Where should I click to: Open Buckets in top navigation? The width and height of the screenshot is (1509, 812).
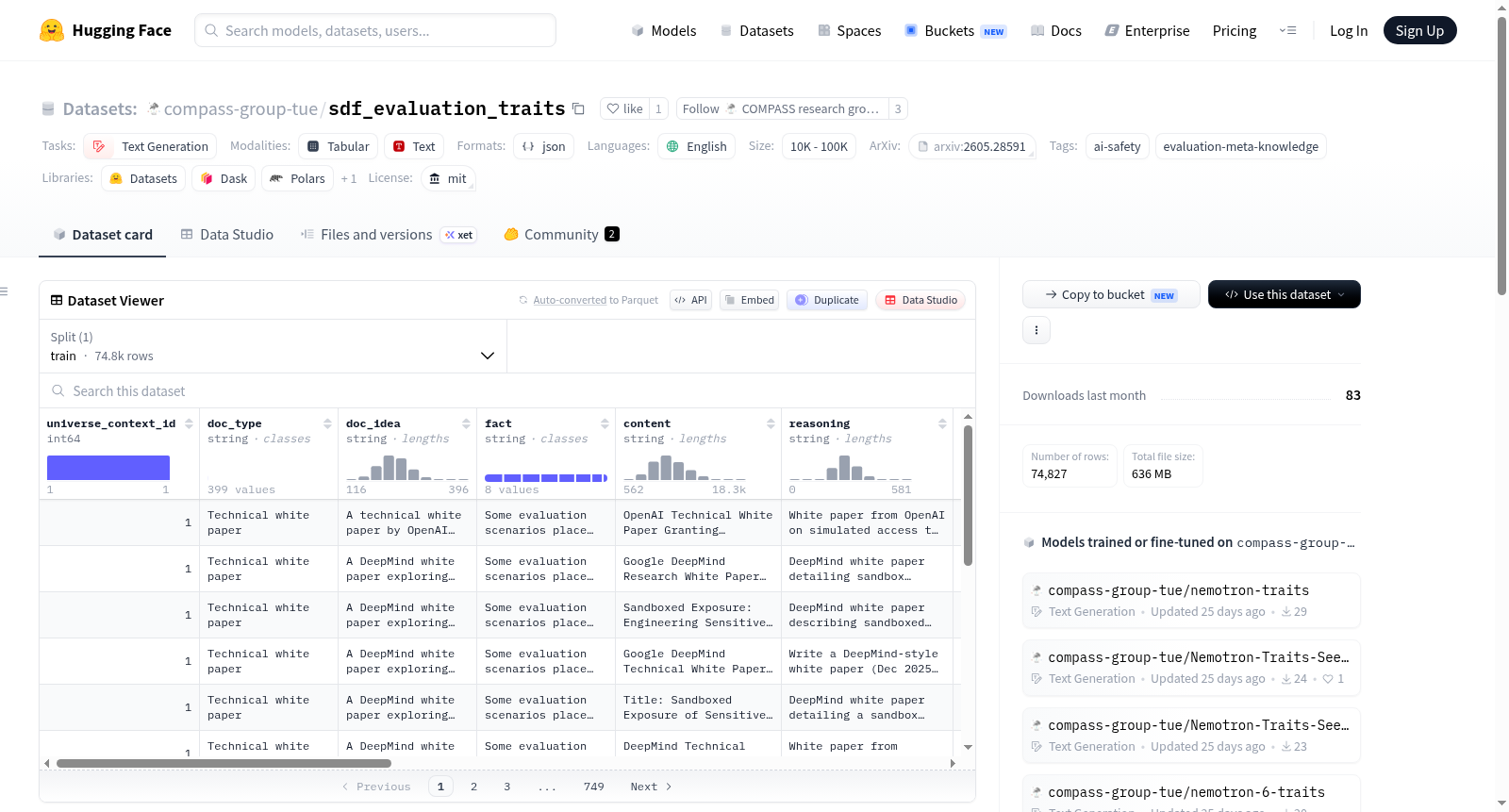[x=955, y=30]
